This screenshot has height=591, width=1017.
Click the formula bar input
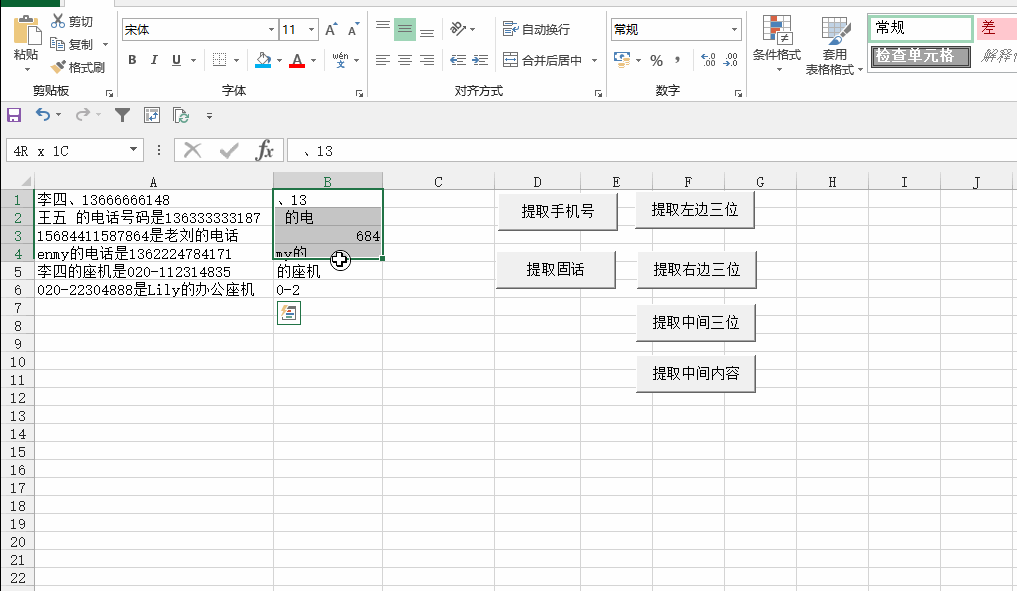pos(651,151)
